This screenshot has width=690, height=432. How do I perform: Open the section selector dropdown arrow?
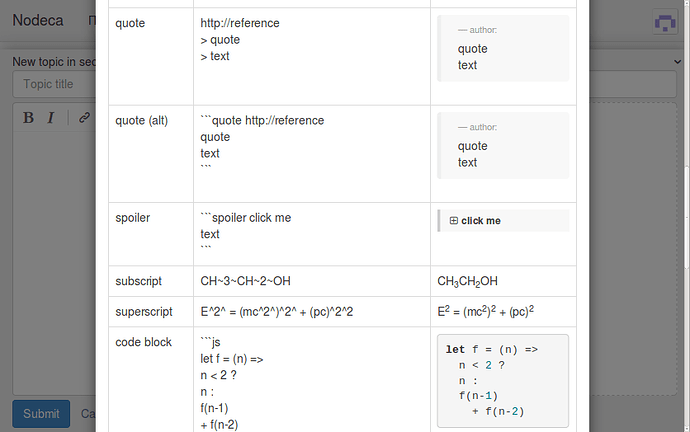[x=674, y=62]
